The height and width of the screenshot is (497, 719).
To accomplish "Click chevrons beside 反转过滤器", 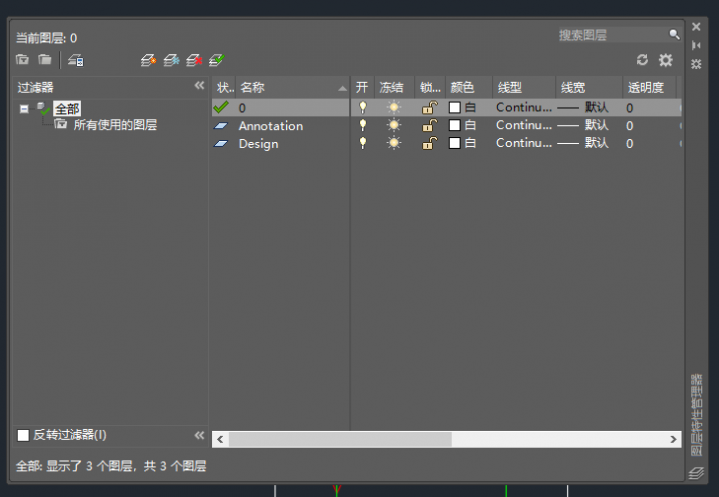I will click(199, 435).
